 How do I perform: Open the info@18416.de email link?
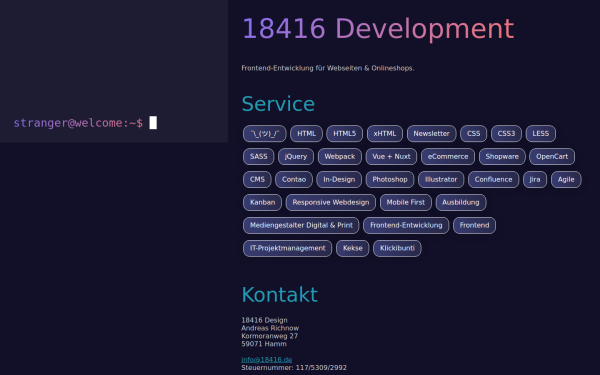coord(267,360)
